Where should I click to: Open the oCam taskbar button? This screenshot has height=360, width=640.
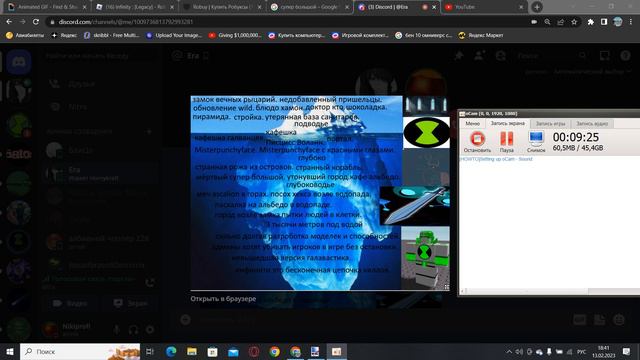pyautogui.click(x=336, y=351)
